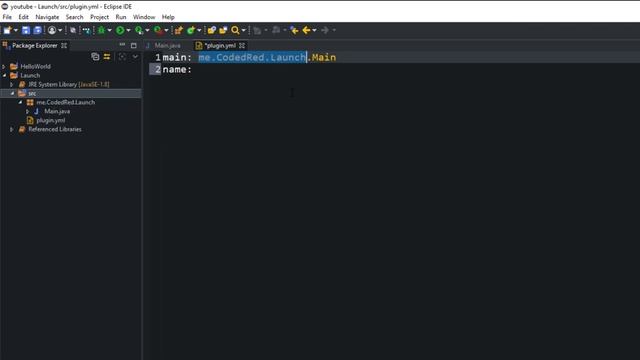Select the me.CodedRed.Launch package
This screenshot has width=640, height=360.
point(65,102)
